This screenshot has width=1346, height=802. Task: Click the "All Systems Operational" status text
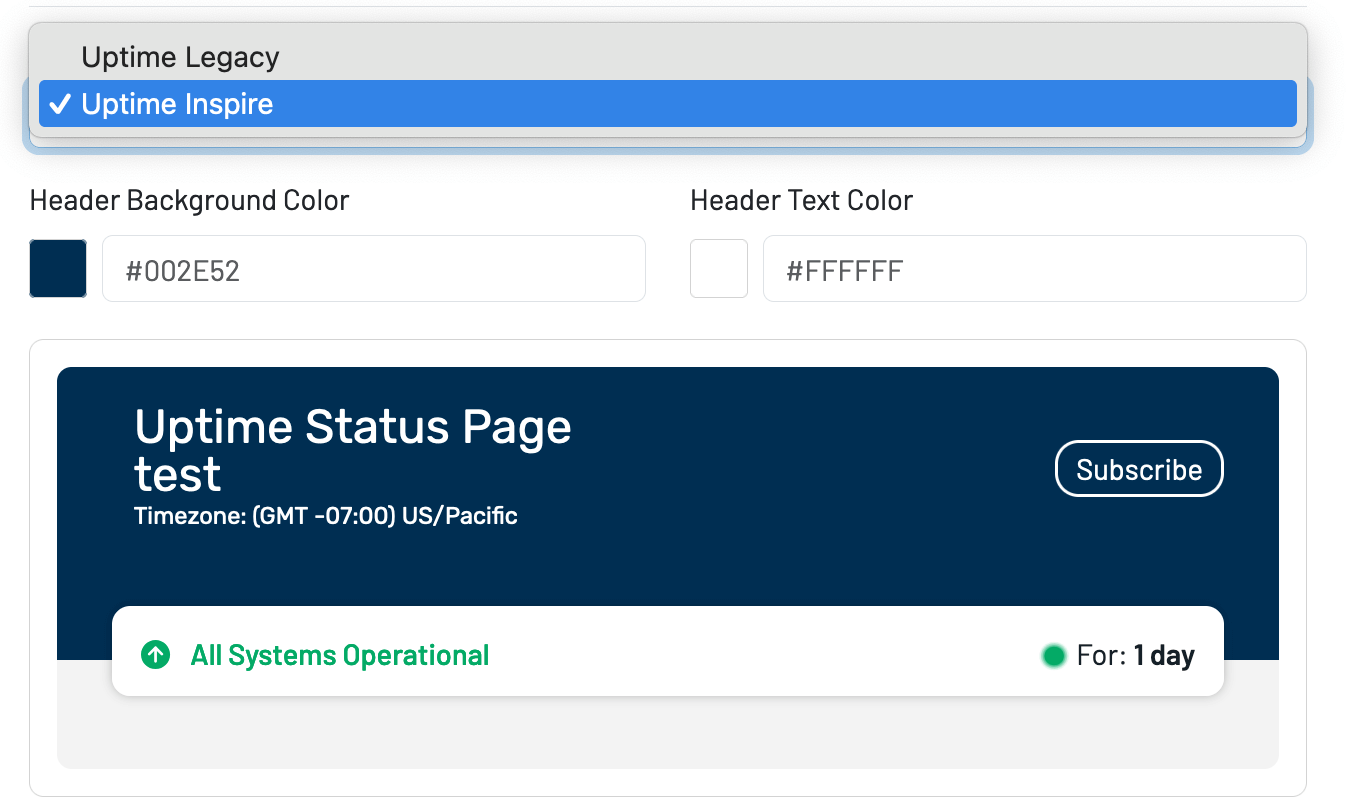(x=340, y=655)
